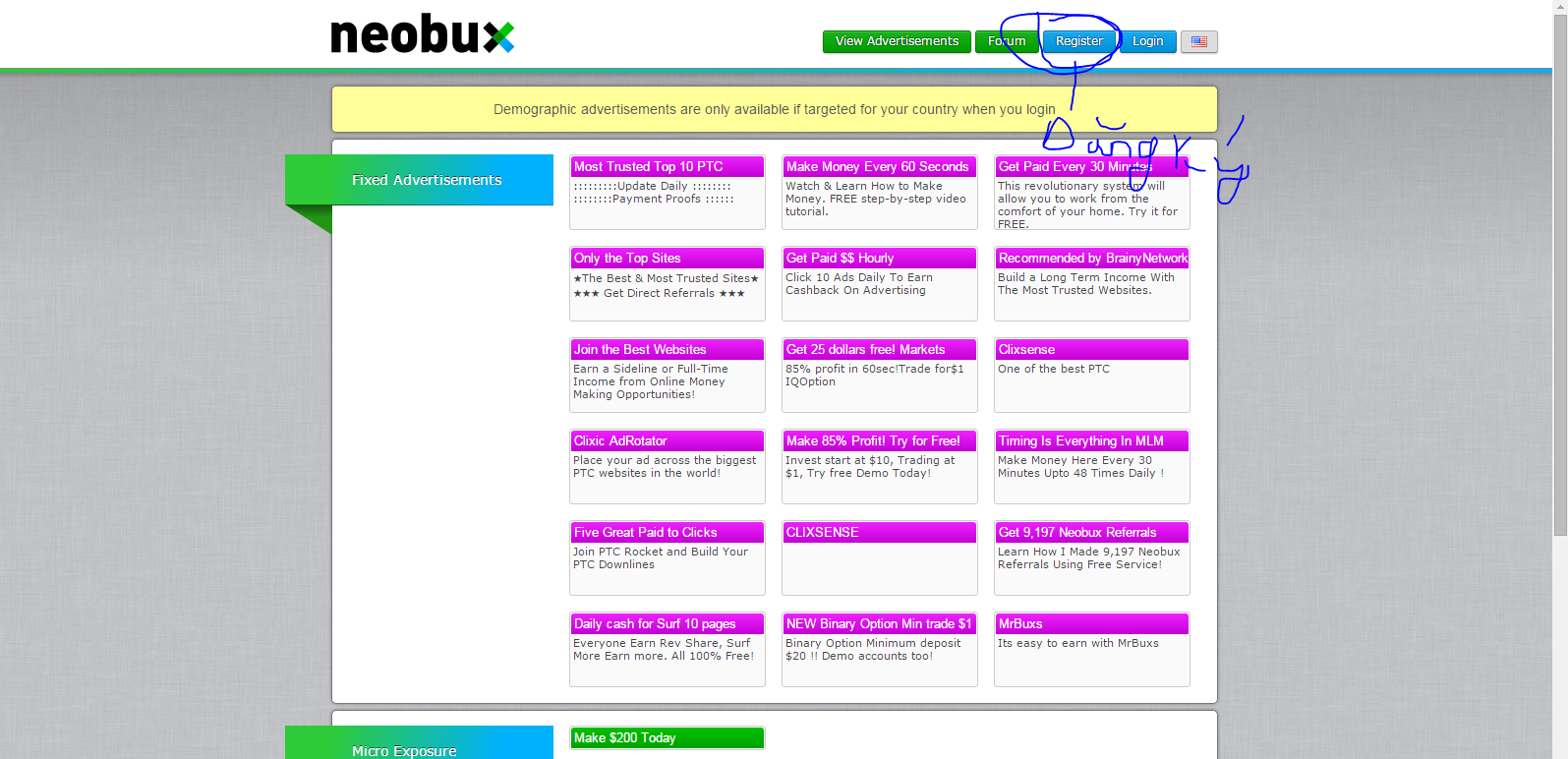Open View Advertisements page

[897, 41]
